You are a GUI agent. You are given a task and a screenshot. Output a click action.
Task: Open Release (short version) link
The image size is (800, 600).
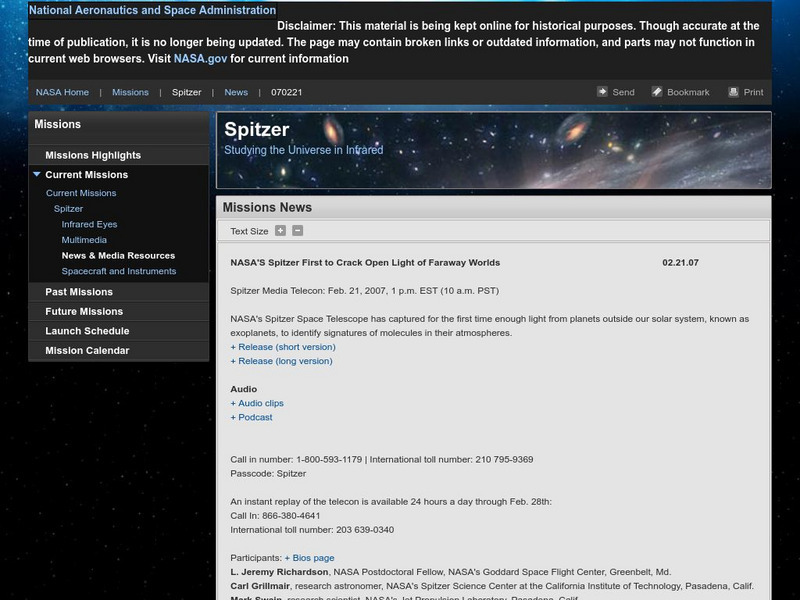(283, 347)
